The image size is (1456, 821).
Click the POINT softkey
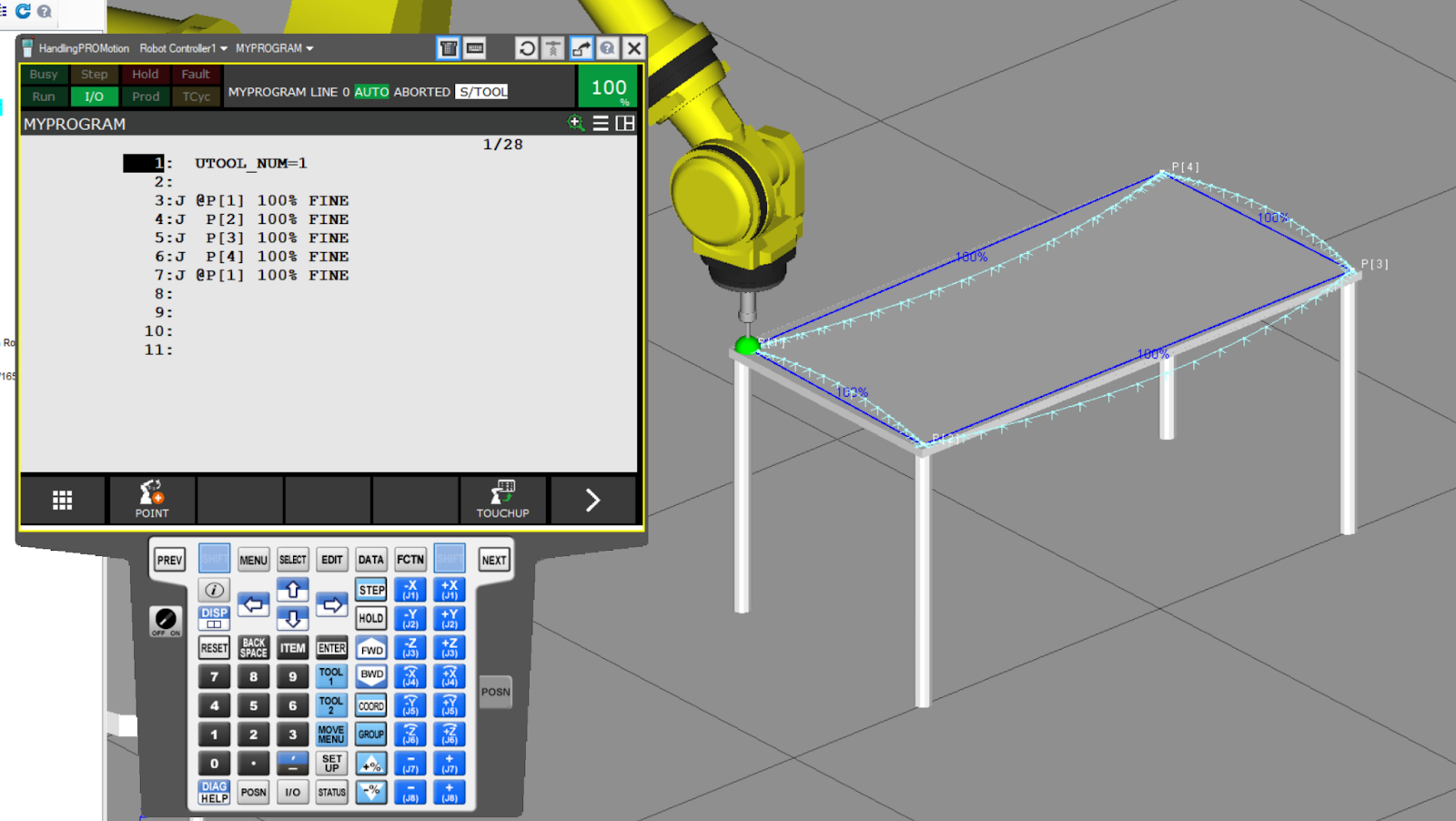click(x=152, y=500)
